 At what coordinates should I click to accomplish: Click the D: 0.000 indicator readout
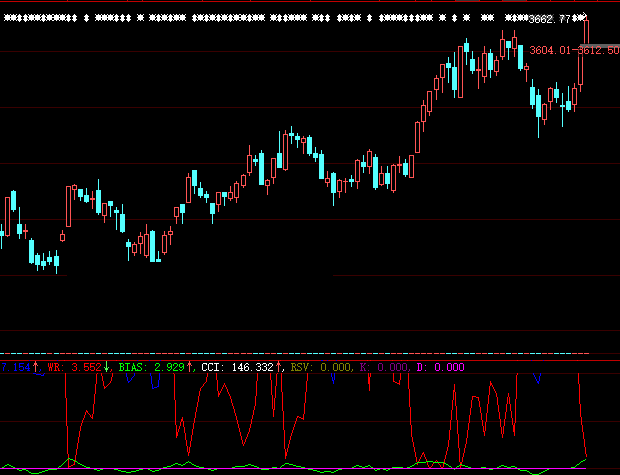click(x=440, y=367)
